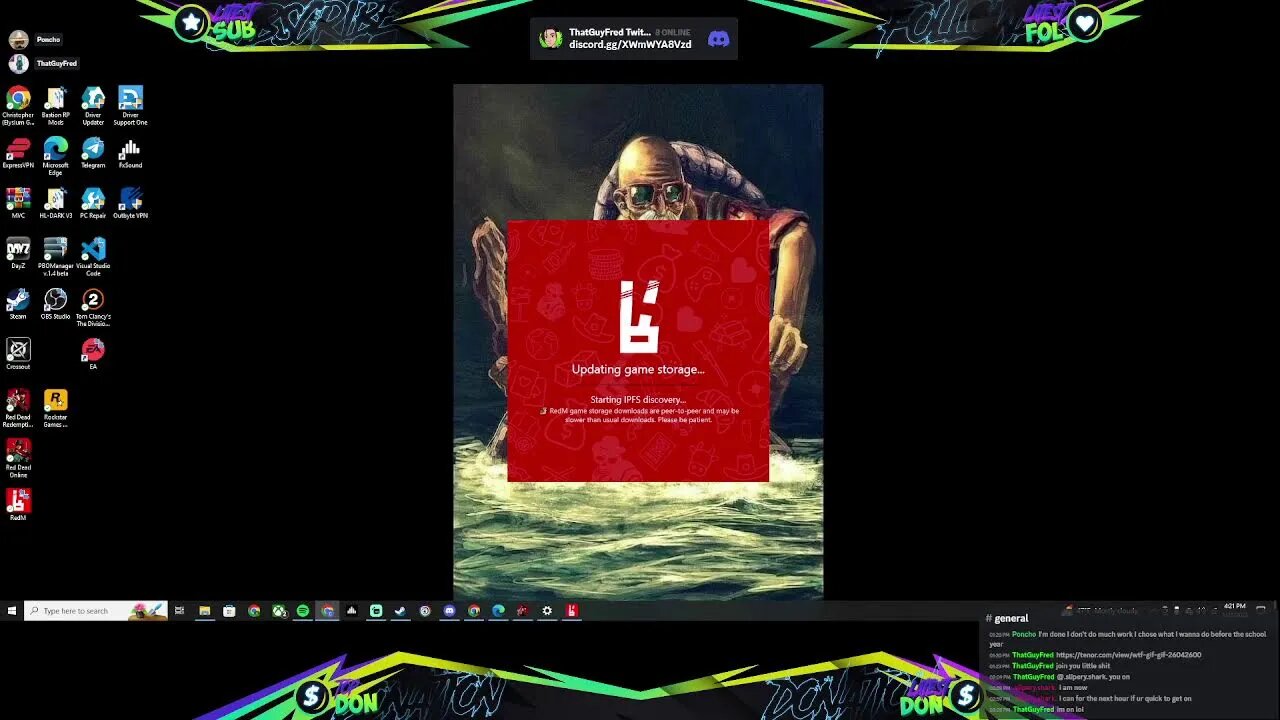Click the 'Updating game storage...' text

(x=638, y=370)
